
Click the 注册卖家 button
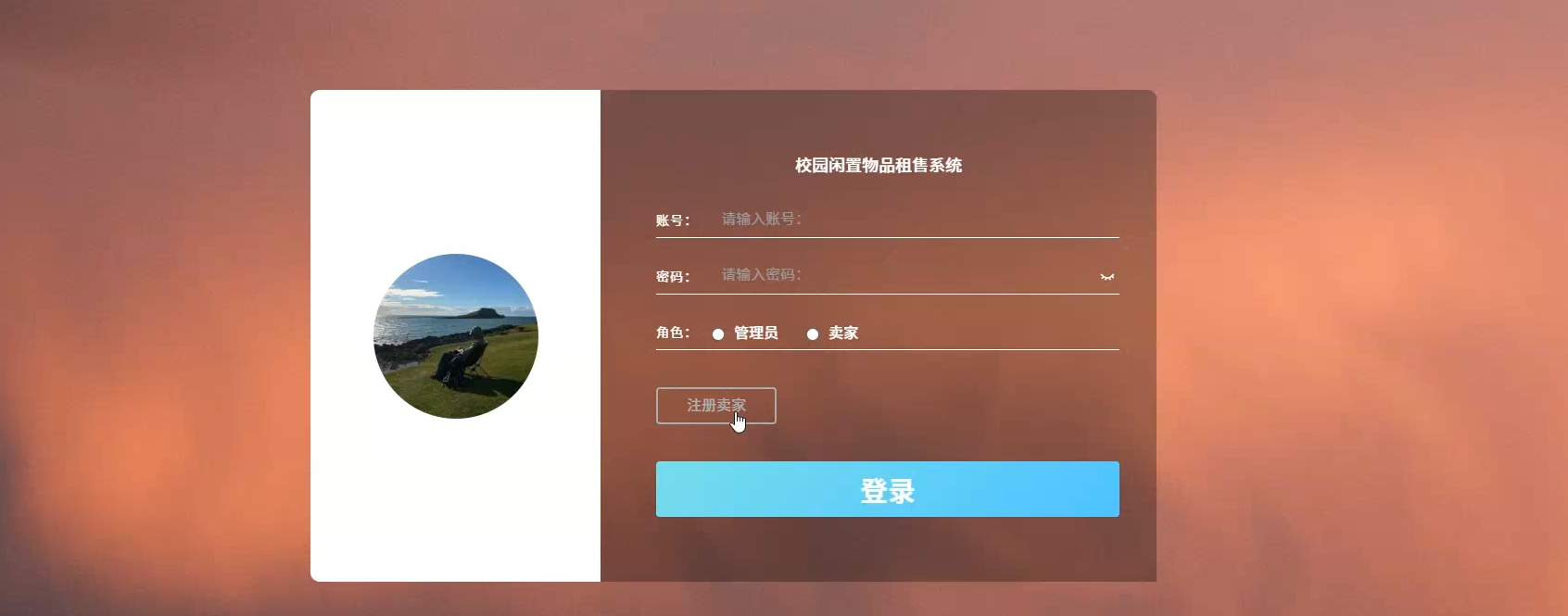pos(716,406)
